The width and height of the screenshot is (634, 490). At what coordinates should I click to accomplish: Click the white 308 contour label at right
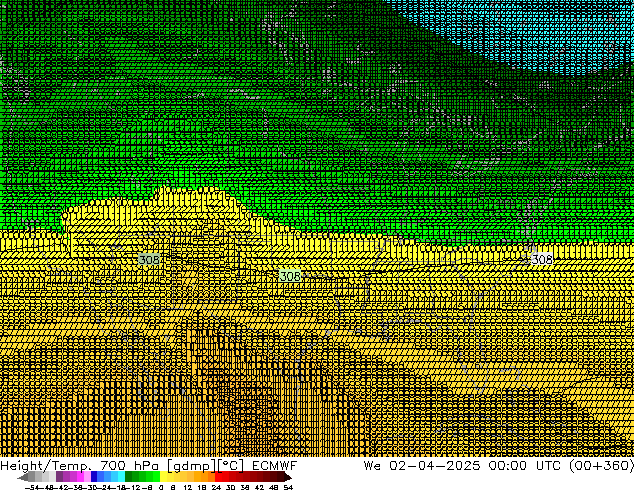(x=542, y=260)
